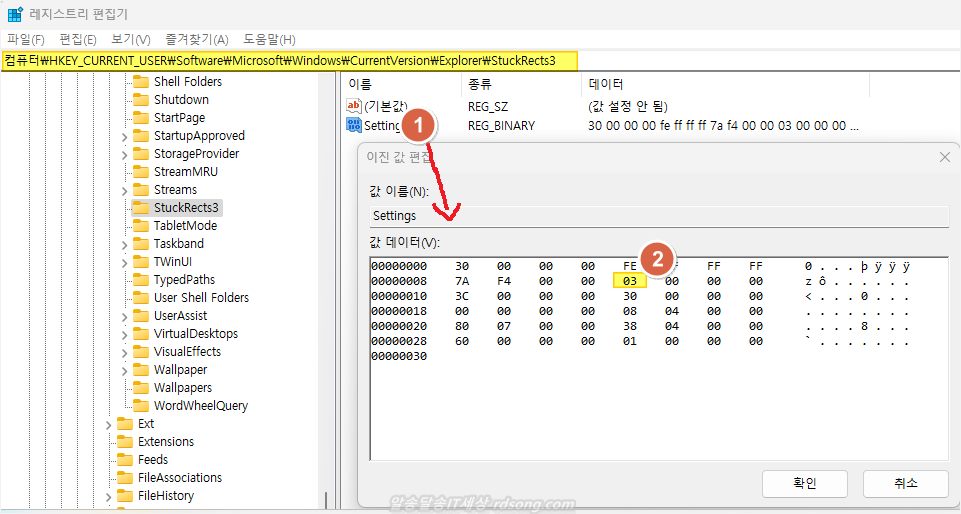Click the Wallpapers folder icon

tap(141, 388)
